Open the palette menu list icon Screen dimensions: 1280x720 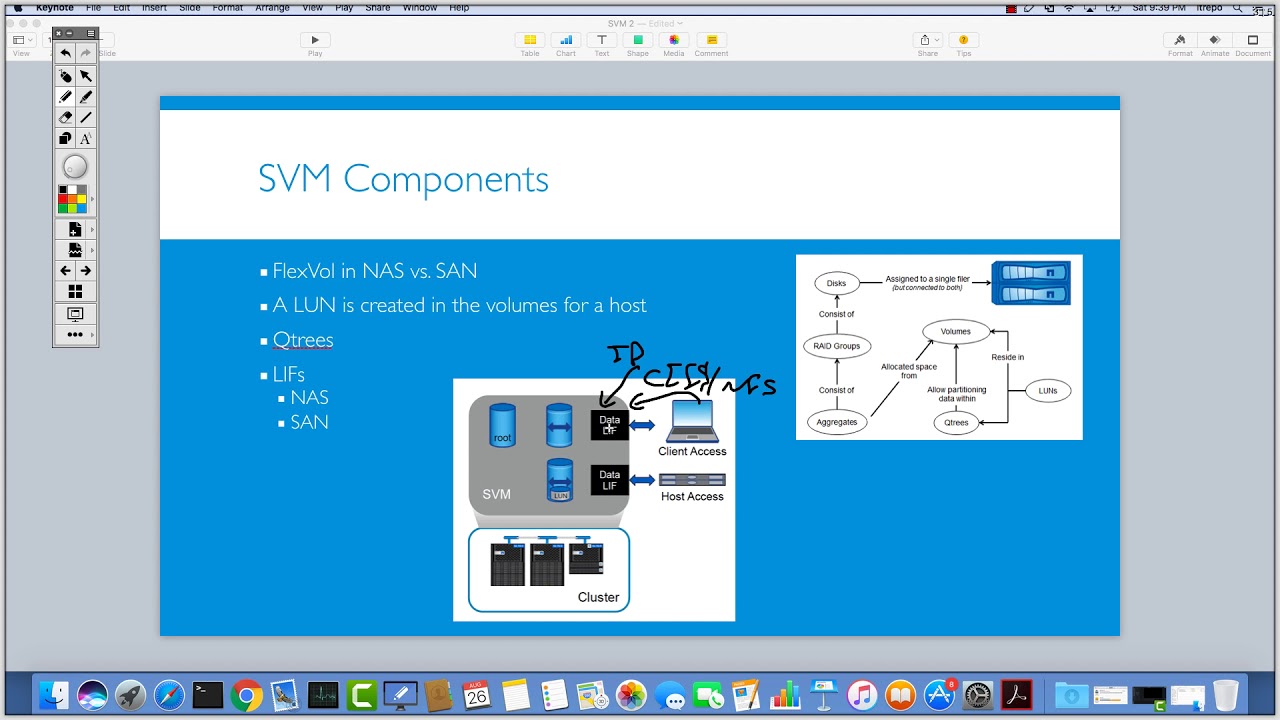tap(91, 33)
